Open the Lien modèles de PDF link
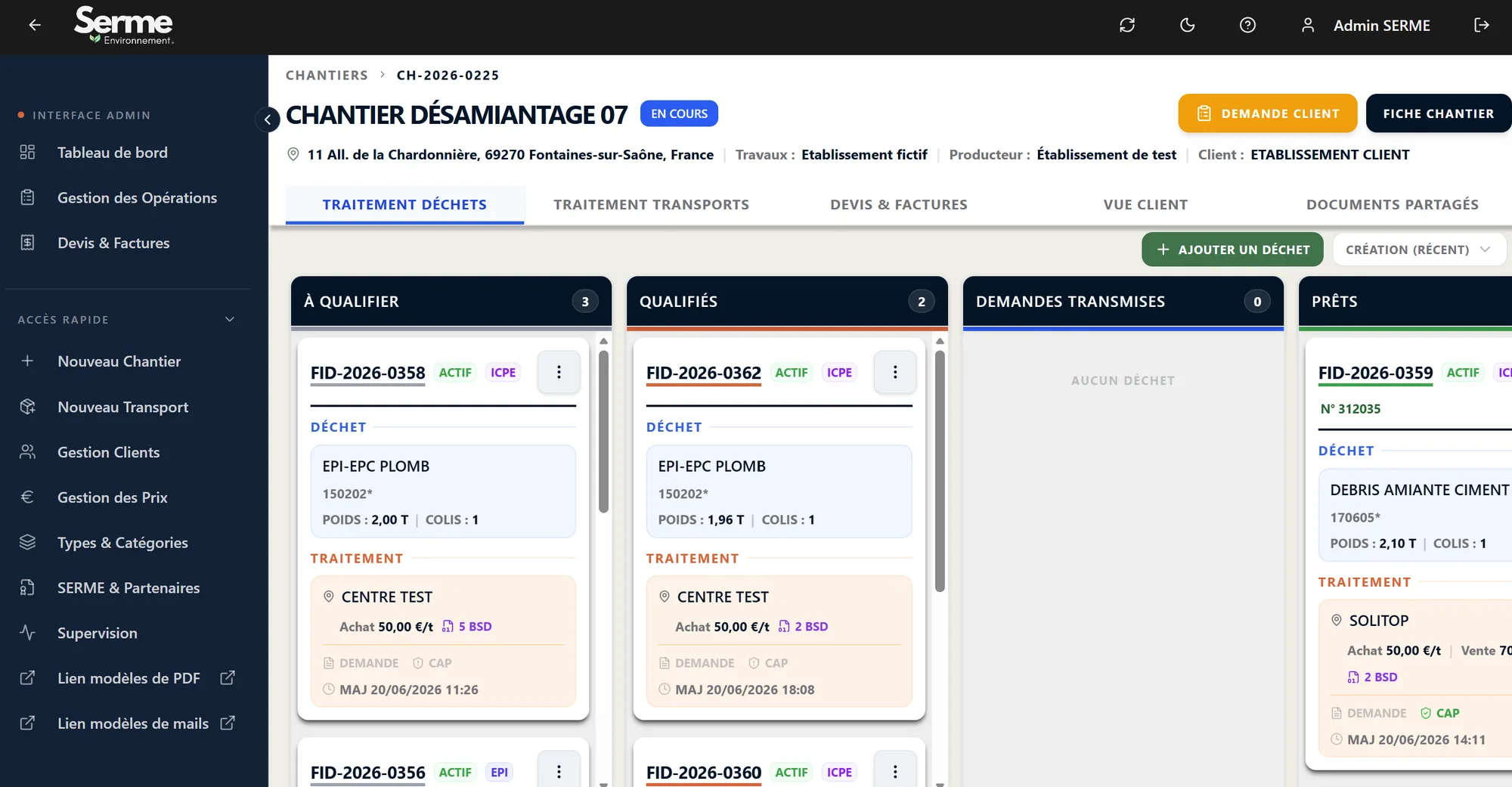The height and width of the screenshot is (787, 1512). (x=129, y=678)
